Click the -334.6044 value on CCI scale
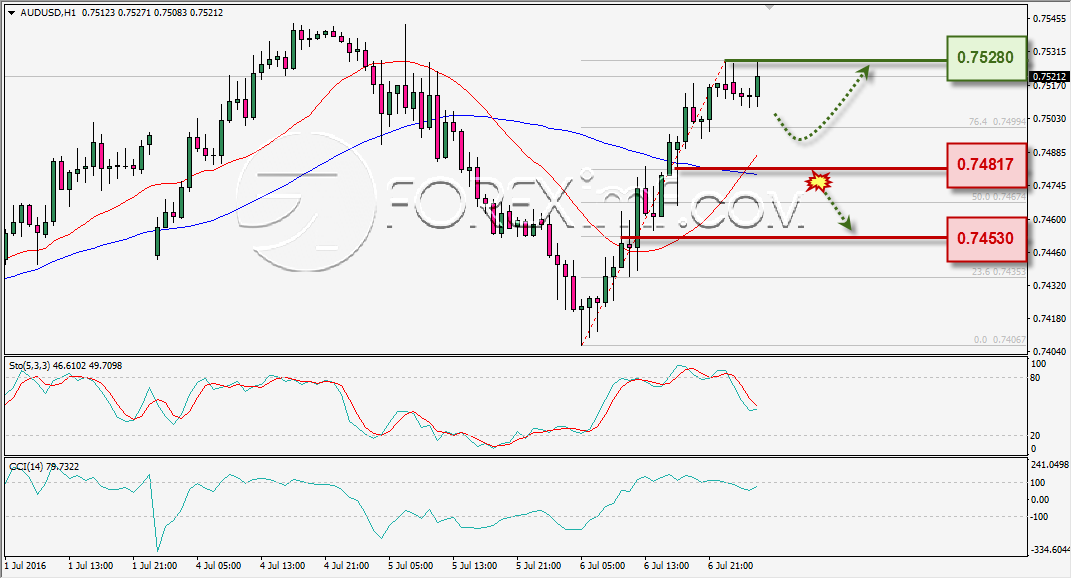Screen dimensions: 1072x579 pyautogui.click(x=1050, y=549)
